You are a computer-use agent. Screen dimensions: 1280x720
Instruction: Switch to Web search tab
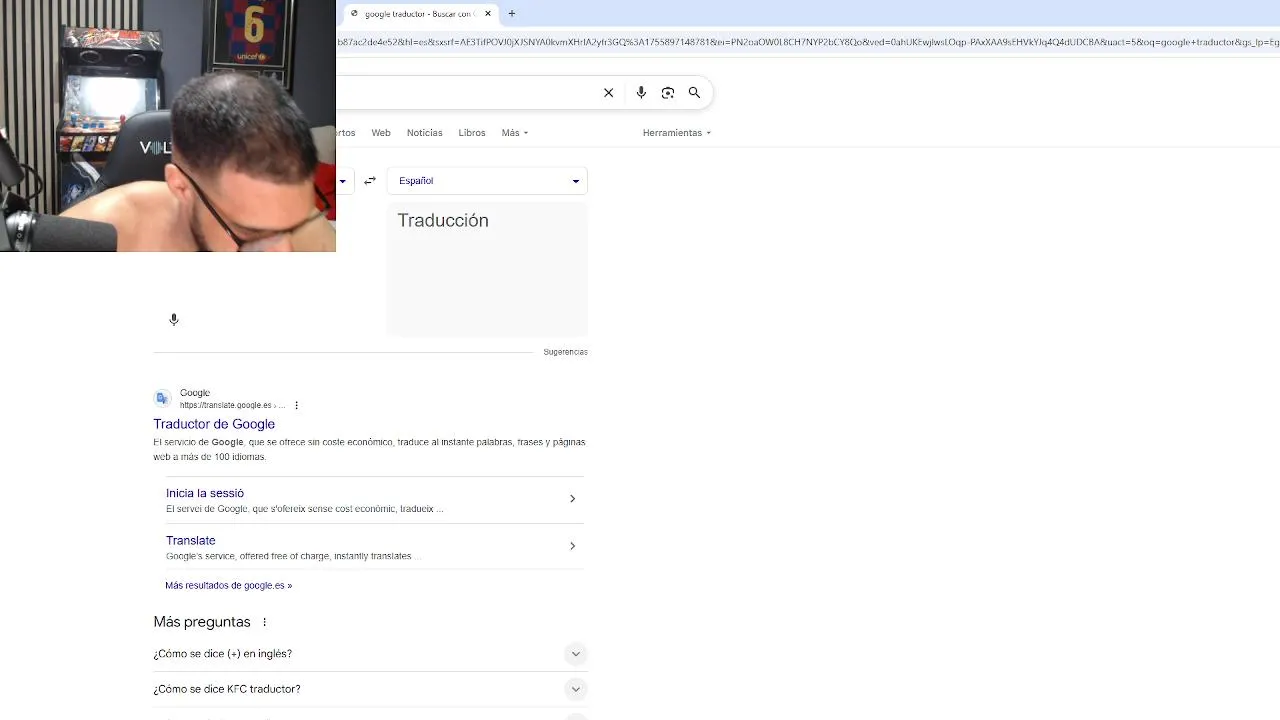click(381, 133)
